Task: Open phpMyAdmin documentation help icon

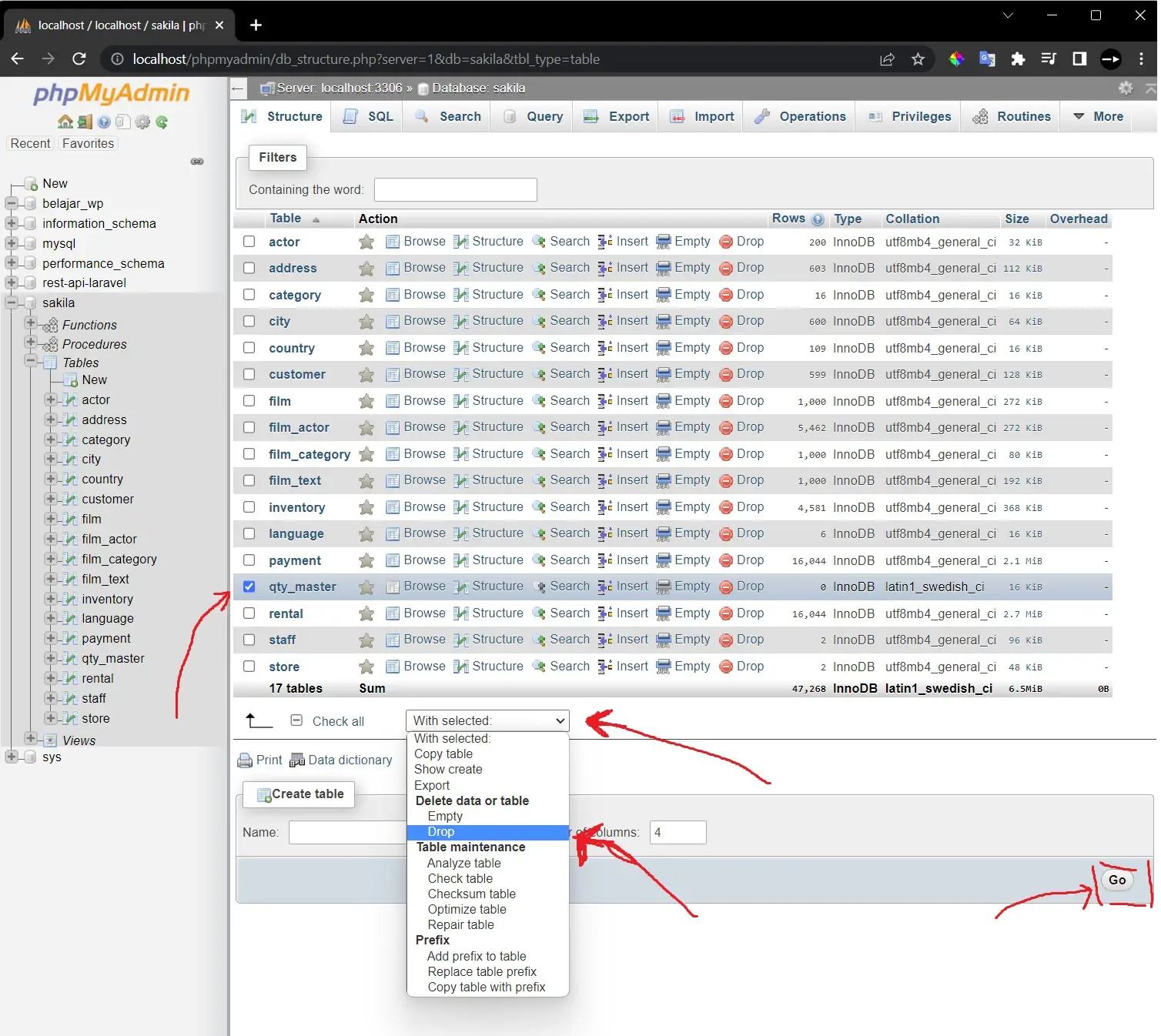Action: tap(104, 122)
